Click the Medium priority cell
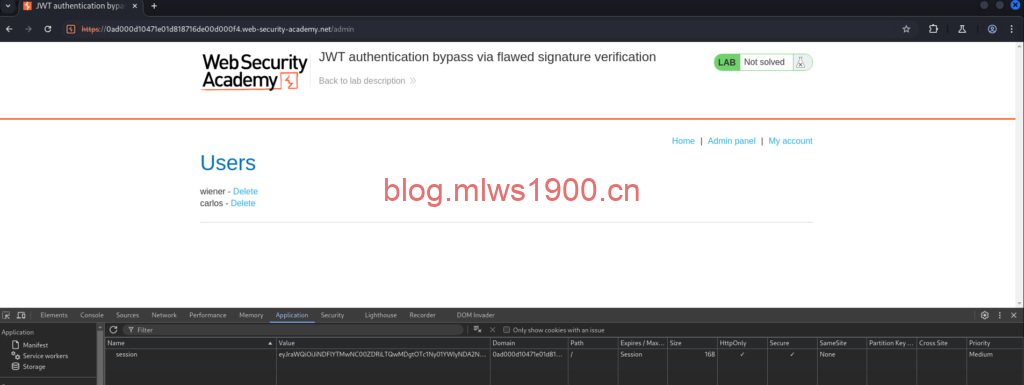1024x385 pixels. [x=994, y=354]
